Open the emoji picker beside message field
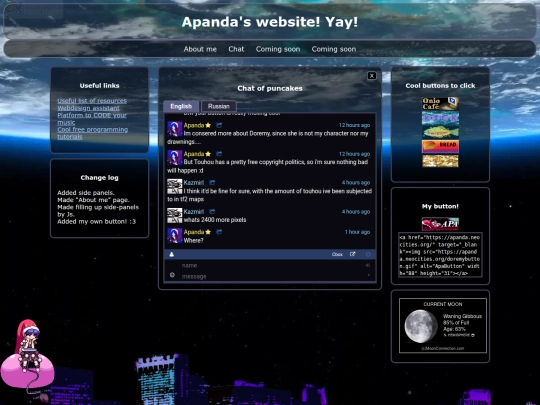 [x=172, y=275]
